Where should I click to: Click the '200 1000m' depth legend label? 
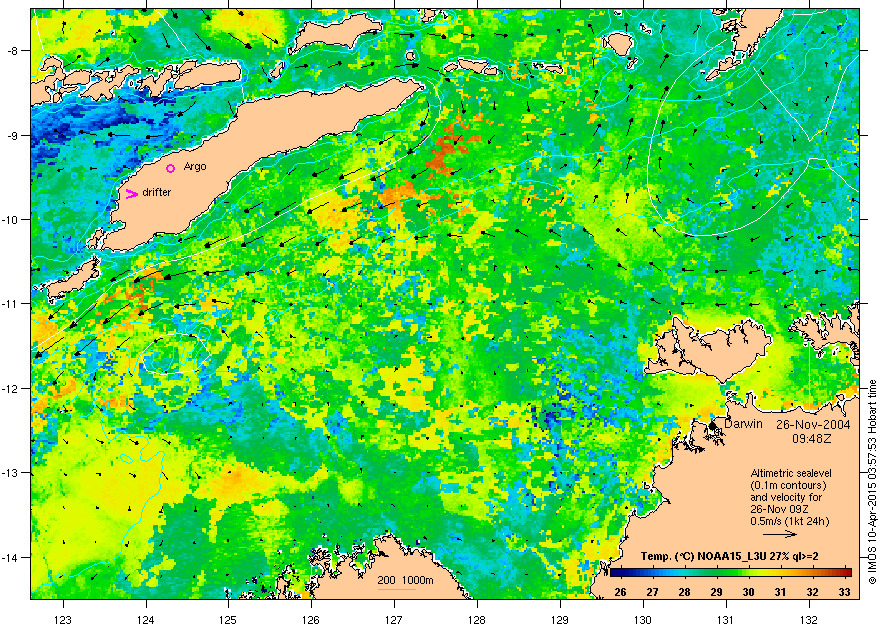405,580
